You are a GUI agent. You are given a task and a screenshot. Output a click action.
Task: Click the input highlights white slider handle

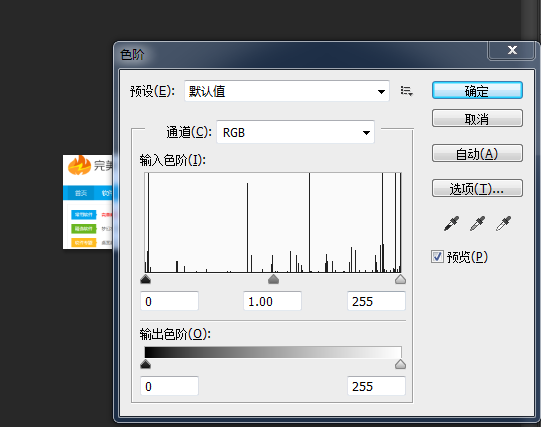click(x=400, y=279)
